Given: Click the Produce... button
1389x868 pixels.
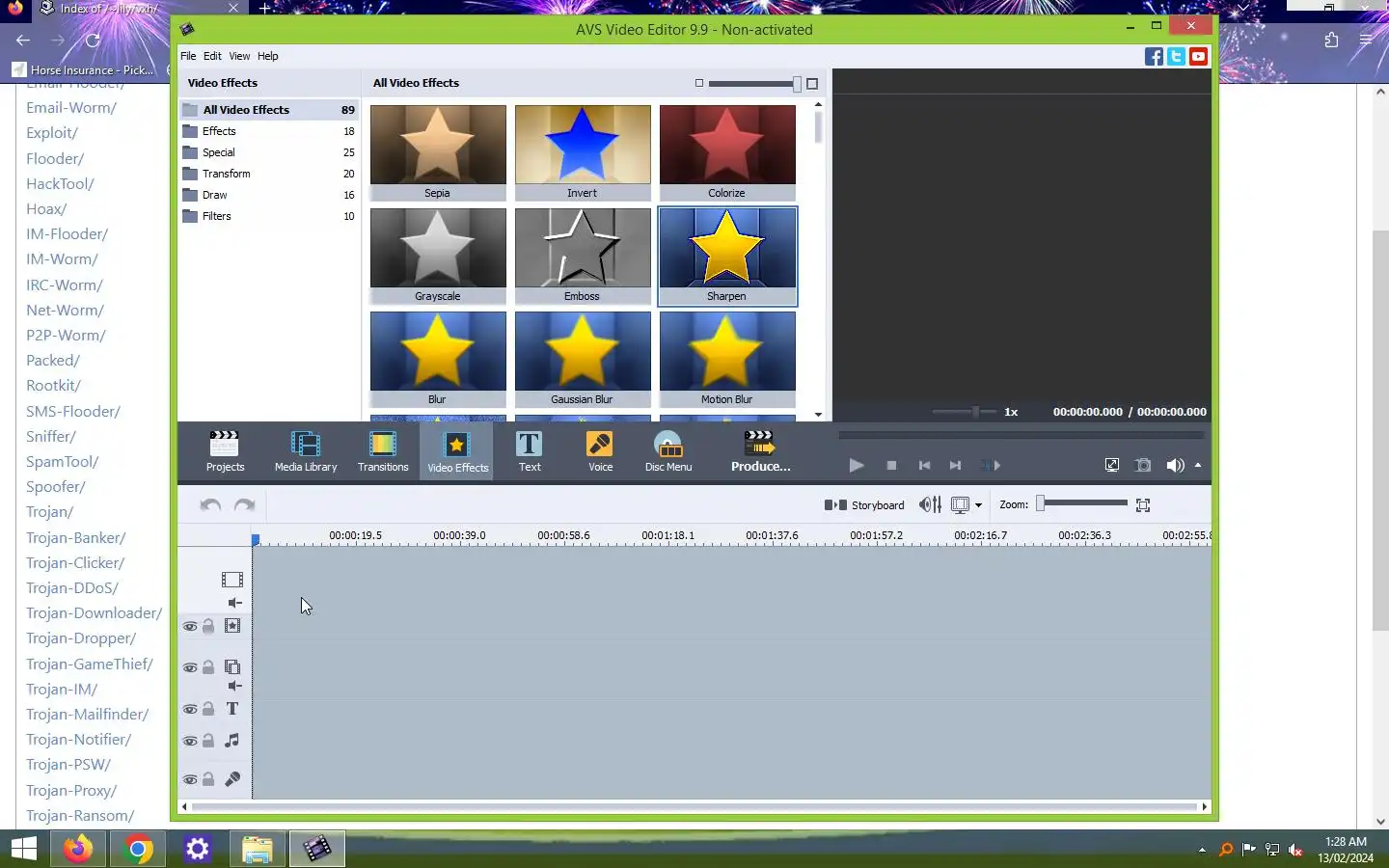Looking at the screenshot, I should pos(760,451).
